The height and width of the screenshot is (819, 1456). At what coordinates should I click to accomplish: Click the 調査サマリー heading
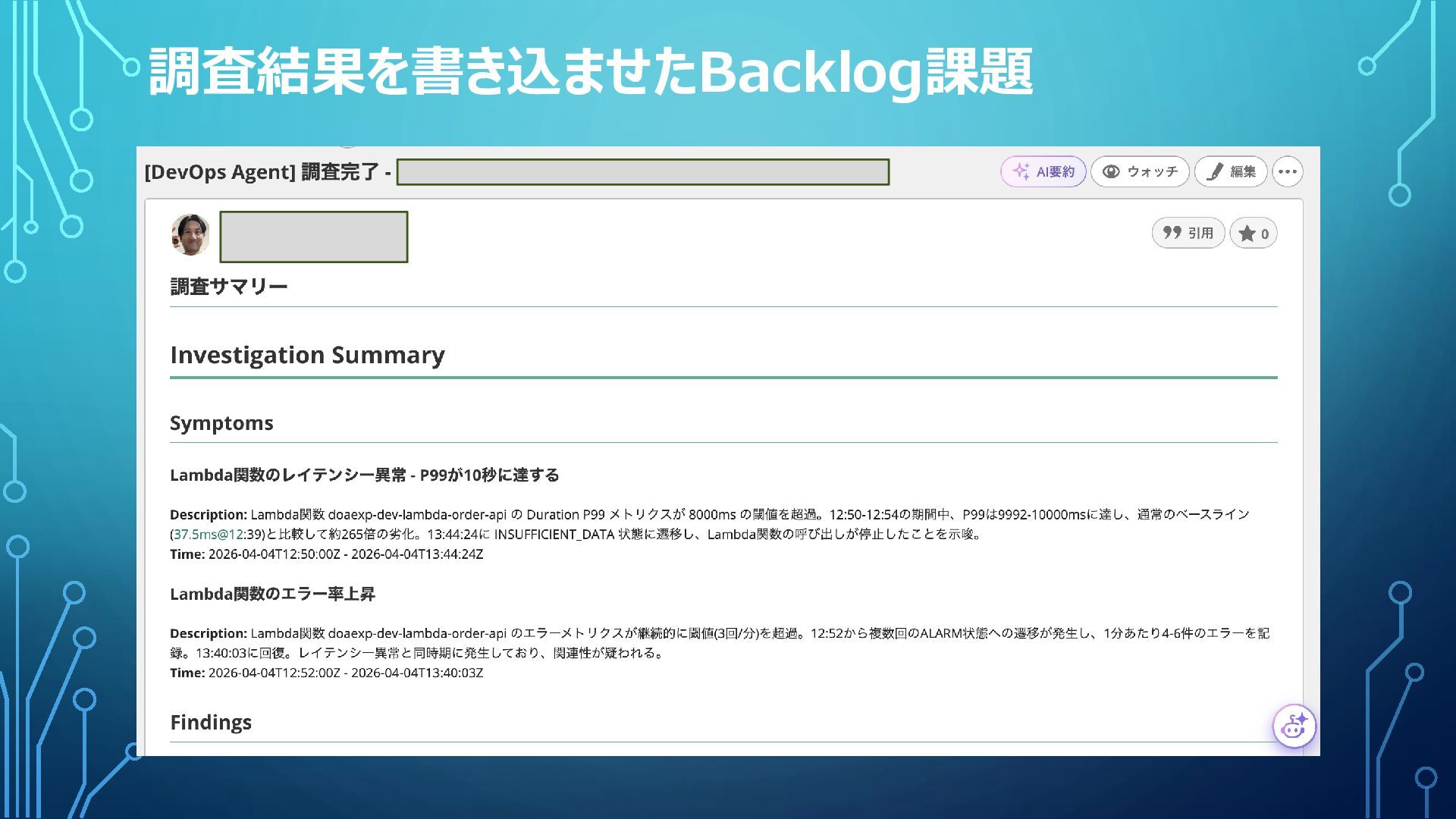[229, 287]
